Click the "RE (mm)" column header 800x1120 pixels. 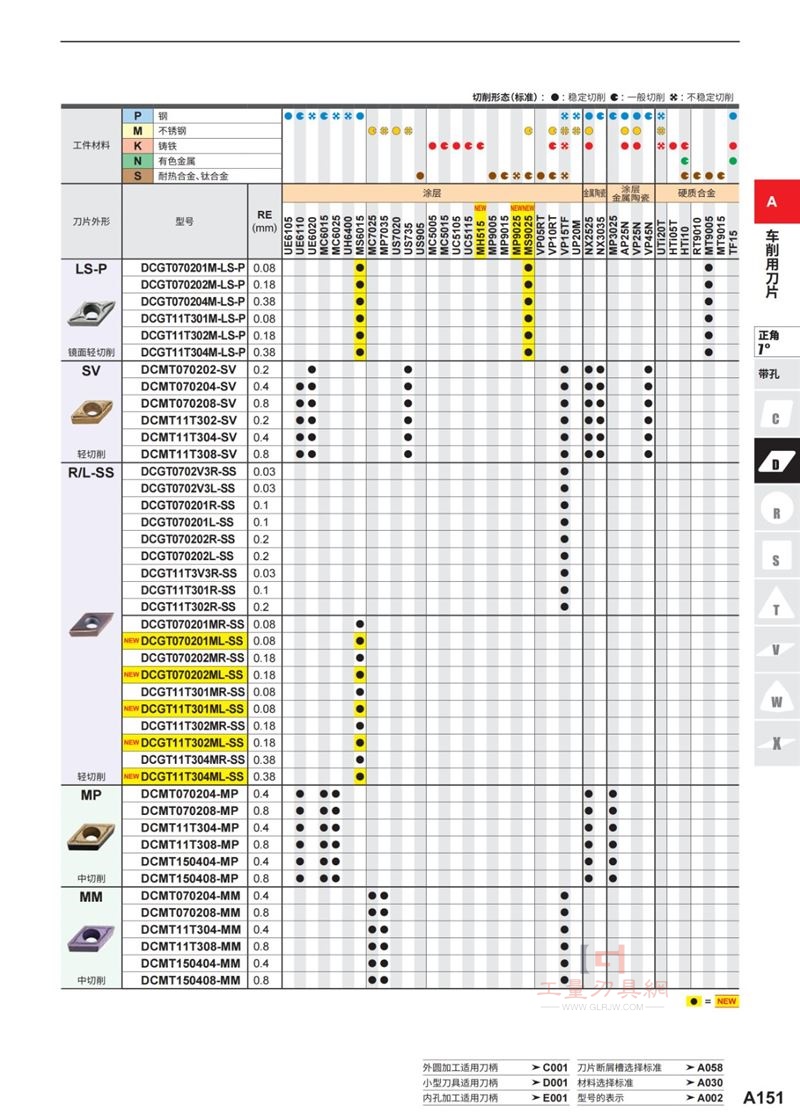[264, 221]
